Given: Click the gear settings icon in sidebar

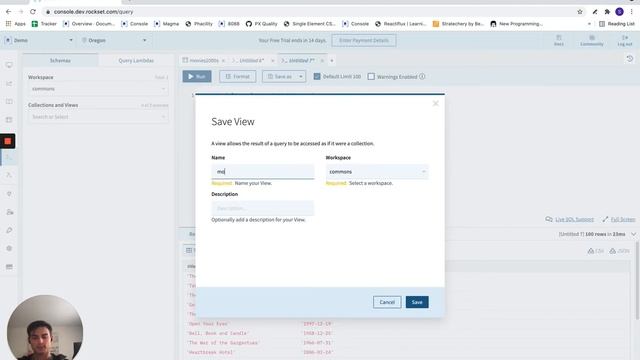Looking at the screenshot, I should 9,248.
